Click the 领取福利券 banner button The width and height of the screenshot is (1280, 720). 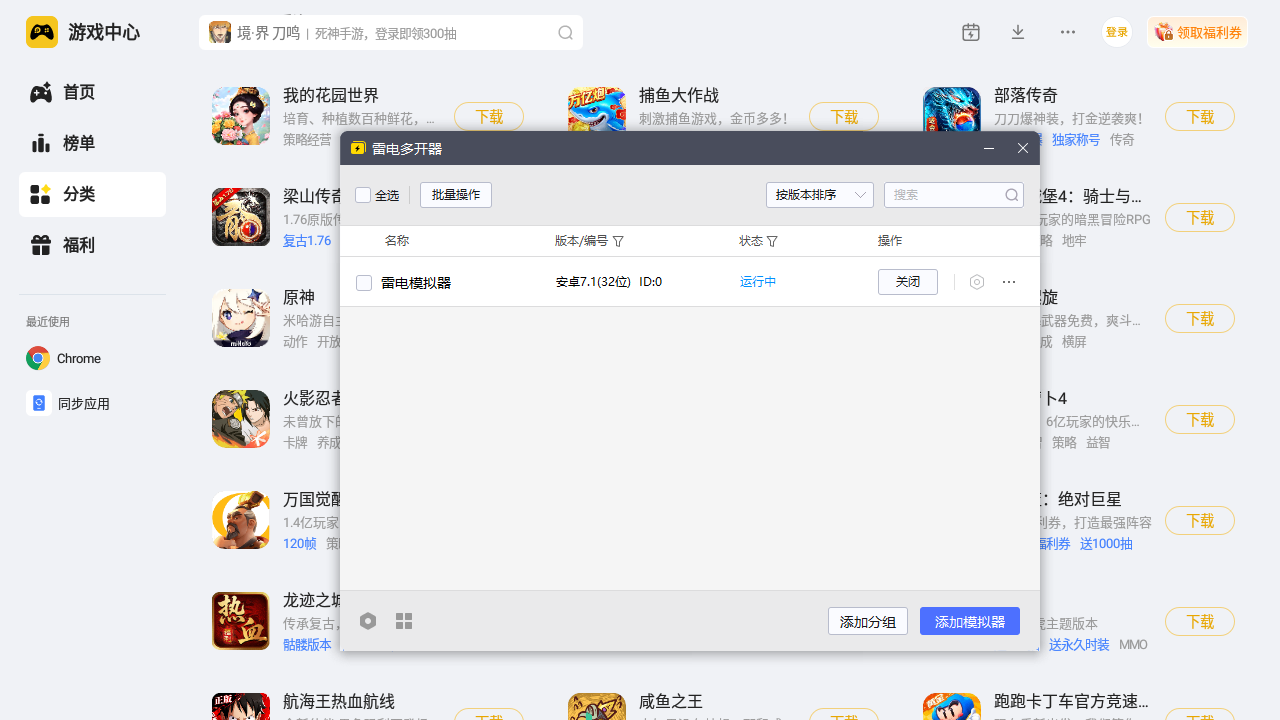coord(1197,31)
